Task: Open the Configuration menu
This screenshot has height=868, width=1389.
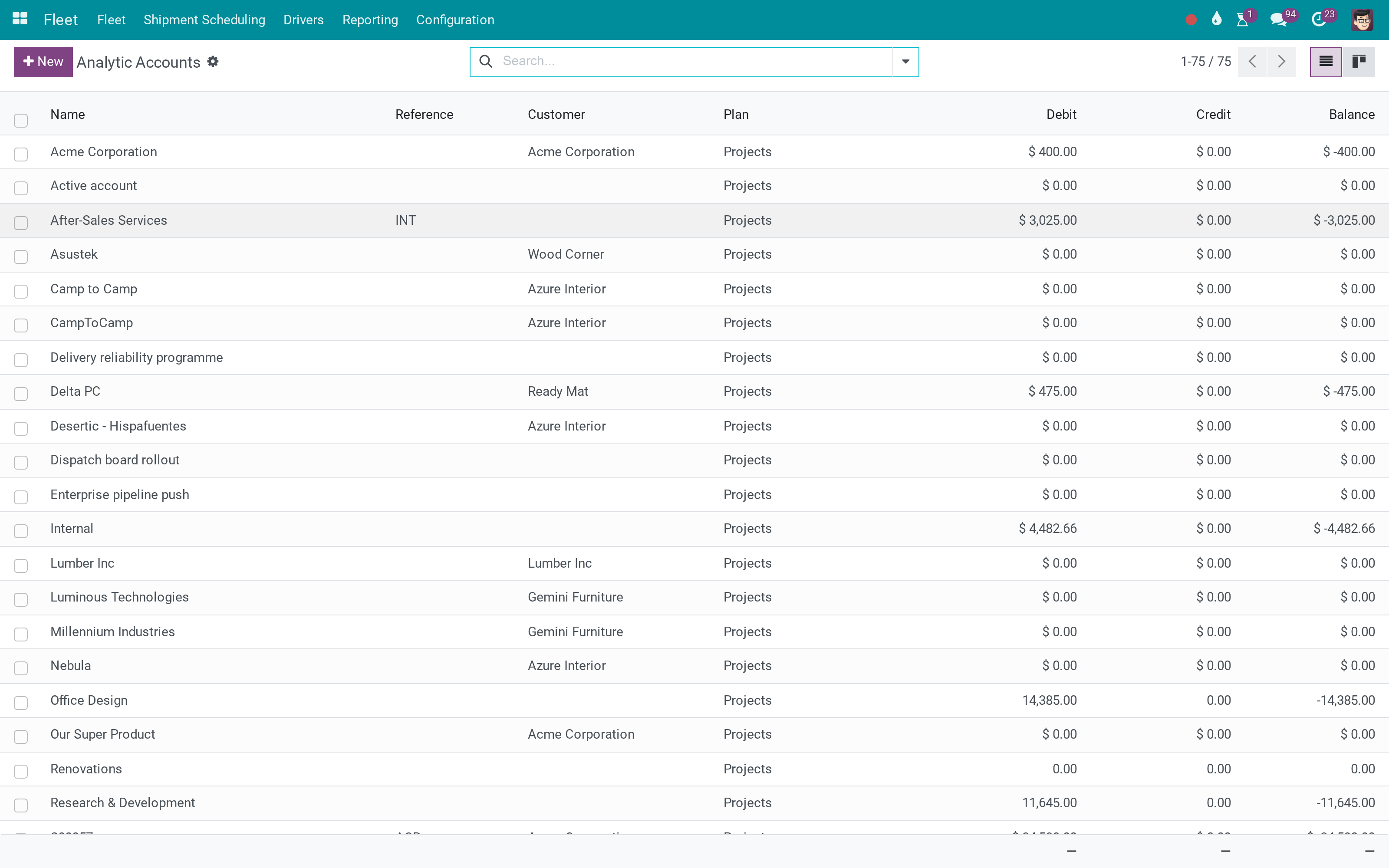Action: point(455,20)
